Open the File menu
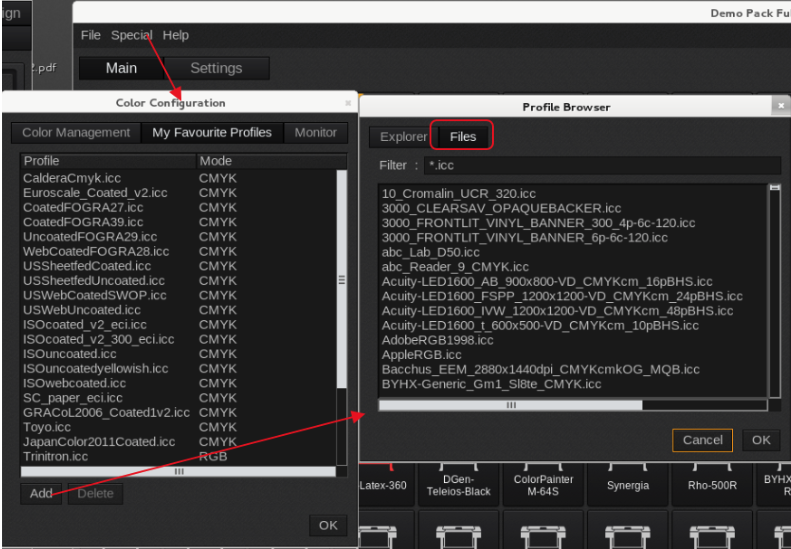Screen dimensions: 791x549 91,35
